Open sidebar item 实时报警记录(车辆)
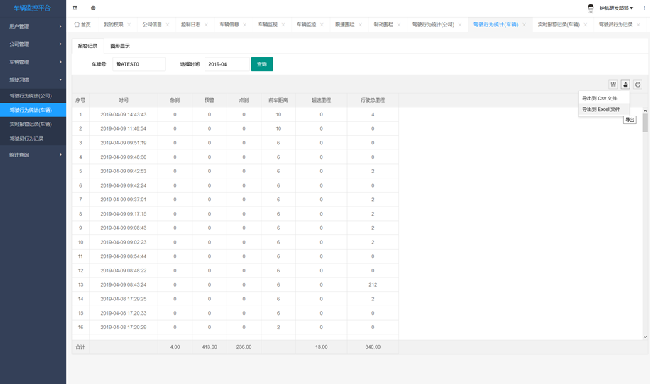 click(33, 124)
